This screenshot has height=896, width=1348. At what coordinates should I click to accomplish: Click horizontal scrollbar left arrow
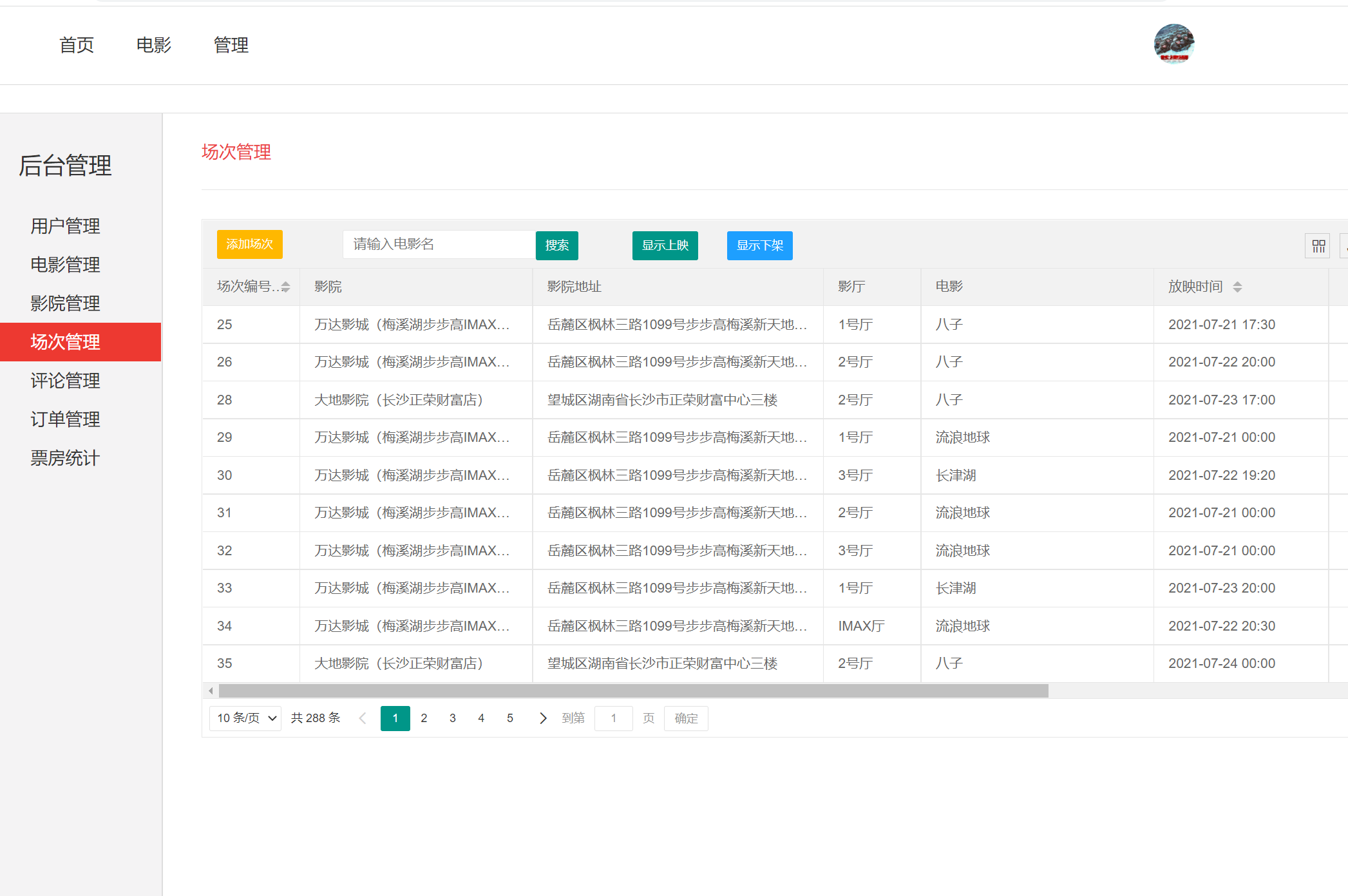point(211,691)
